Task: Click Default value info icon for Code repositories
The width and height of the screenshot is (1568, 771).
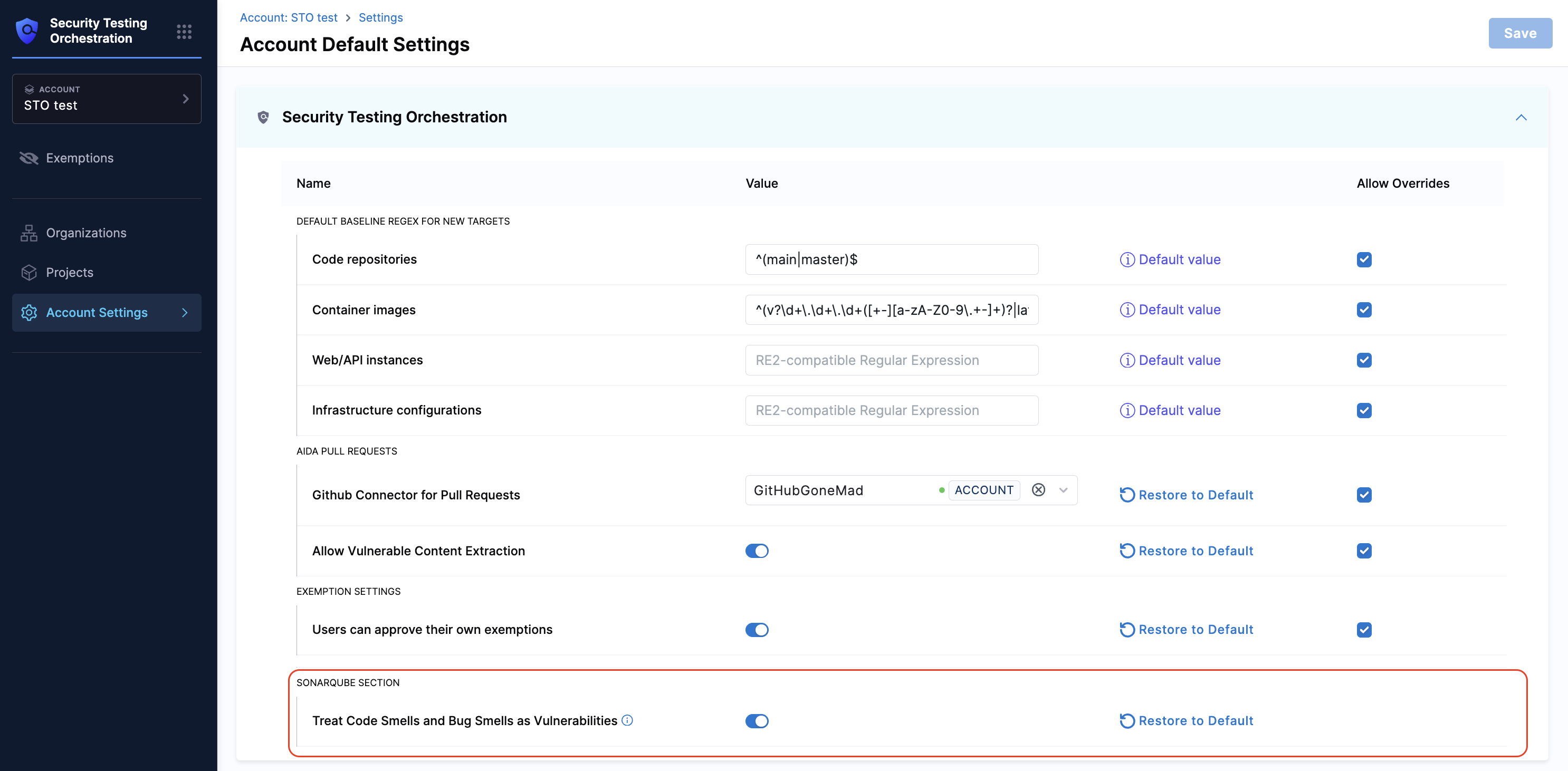Action: (x=1127, y=260)
